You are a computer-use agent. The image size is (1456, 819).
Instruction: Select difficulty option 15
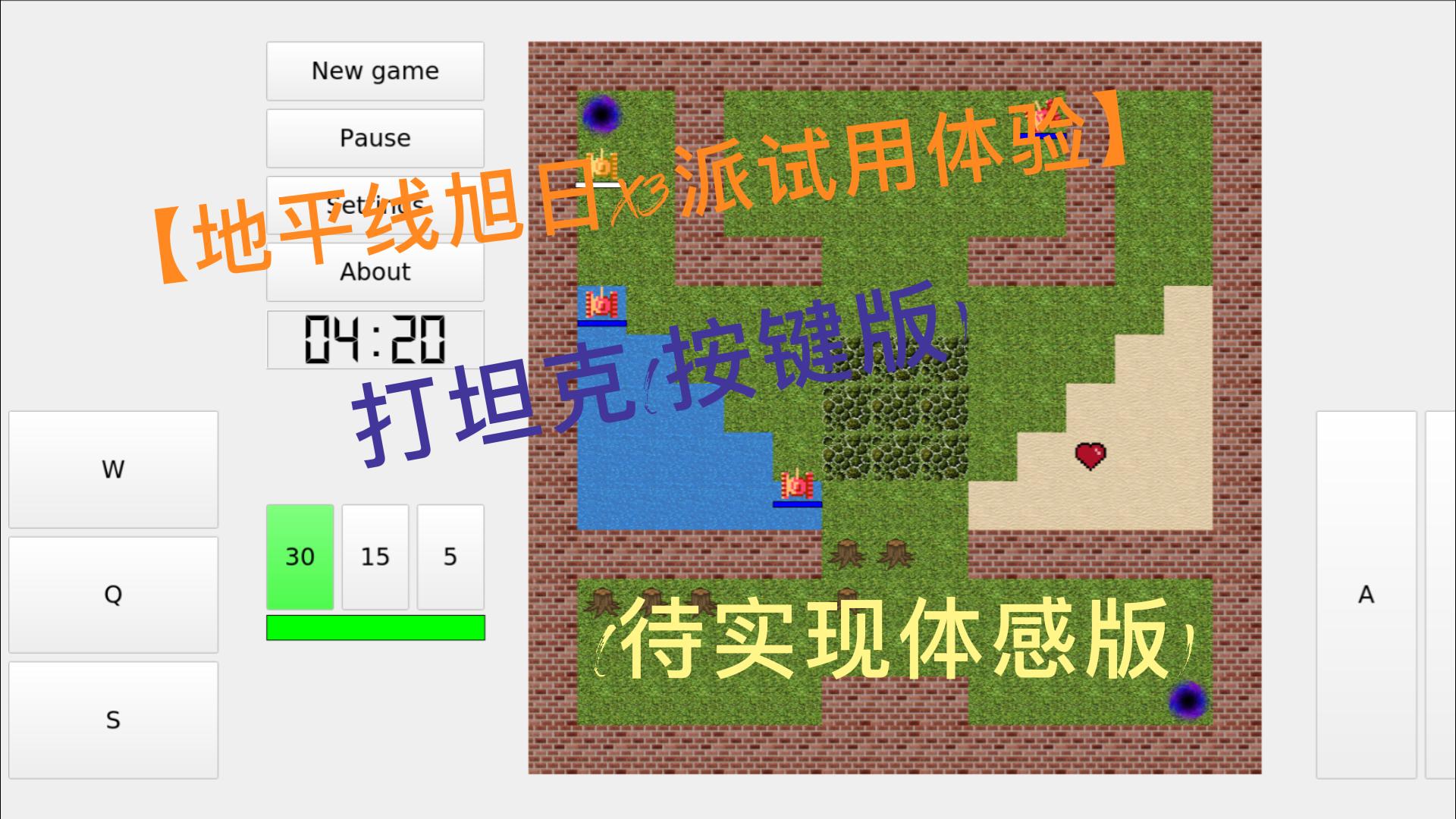(x=374, y=555)
